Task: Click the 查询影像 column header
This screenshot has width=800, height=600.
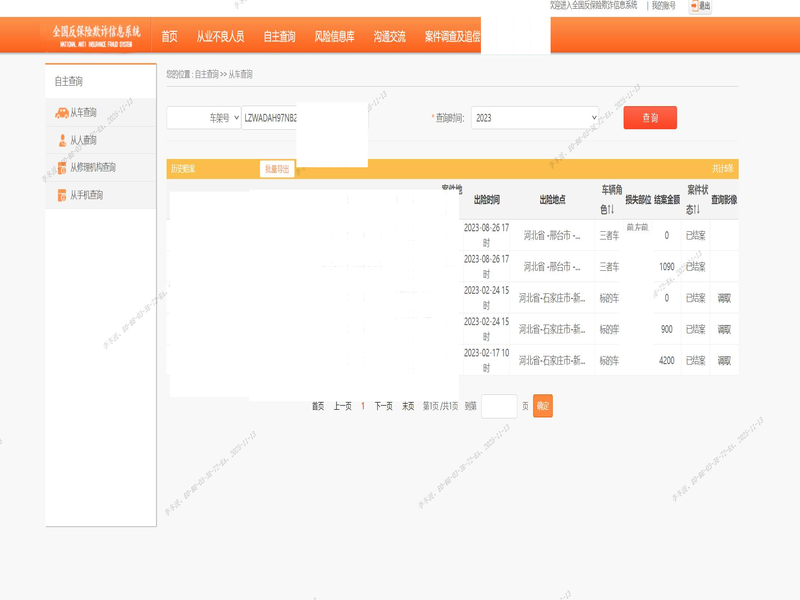Action: click(724, 199)
